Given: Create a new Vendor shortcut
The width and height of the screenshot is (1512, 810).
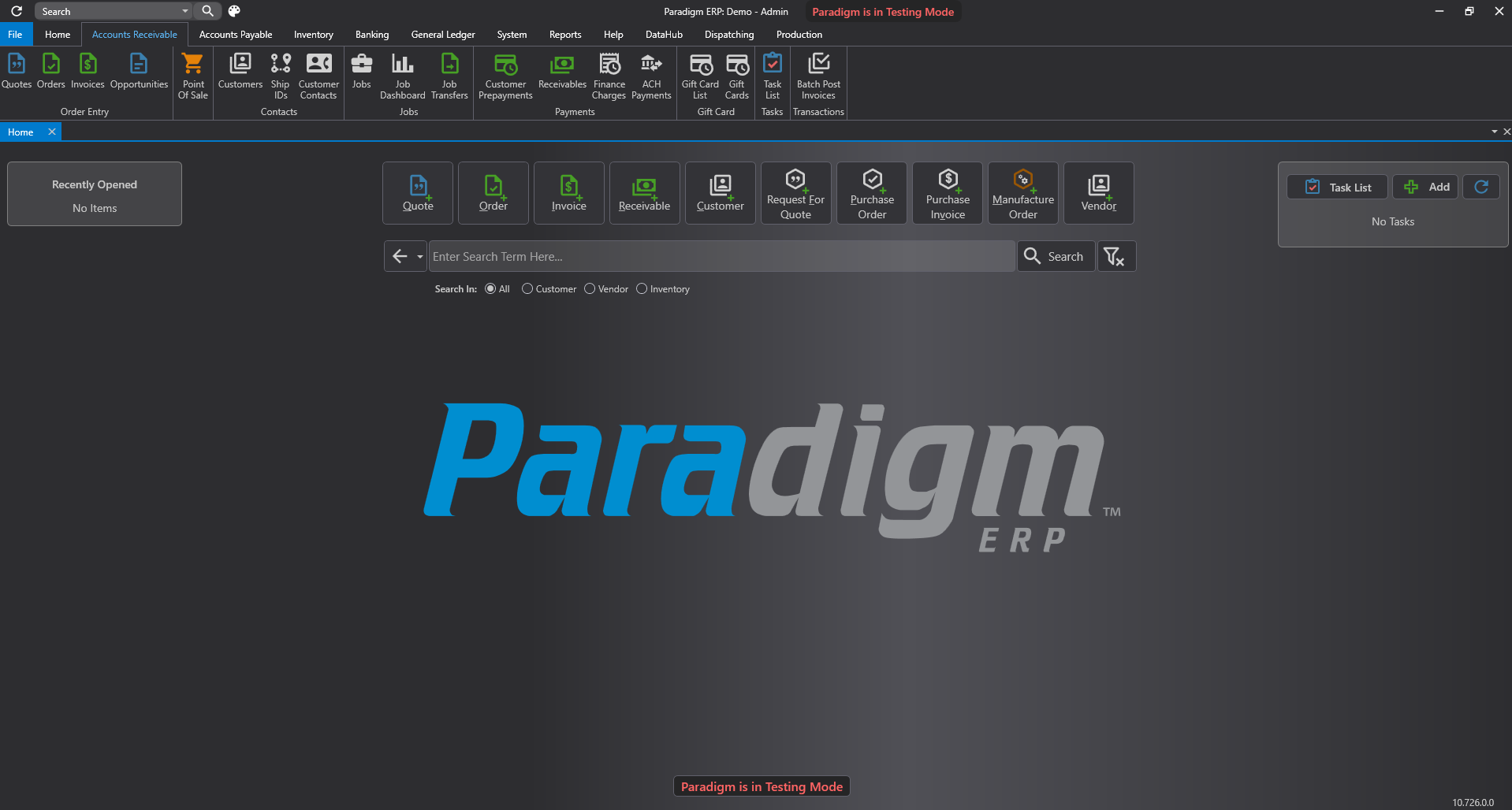Looking at the screenshot, I should tap(1099, 193).
